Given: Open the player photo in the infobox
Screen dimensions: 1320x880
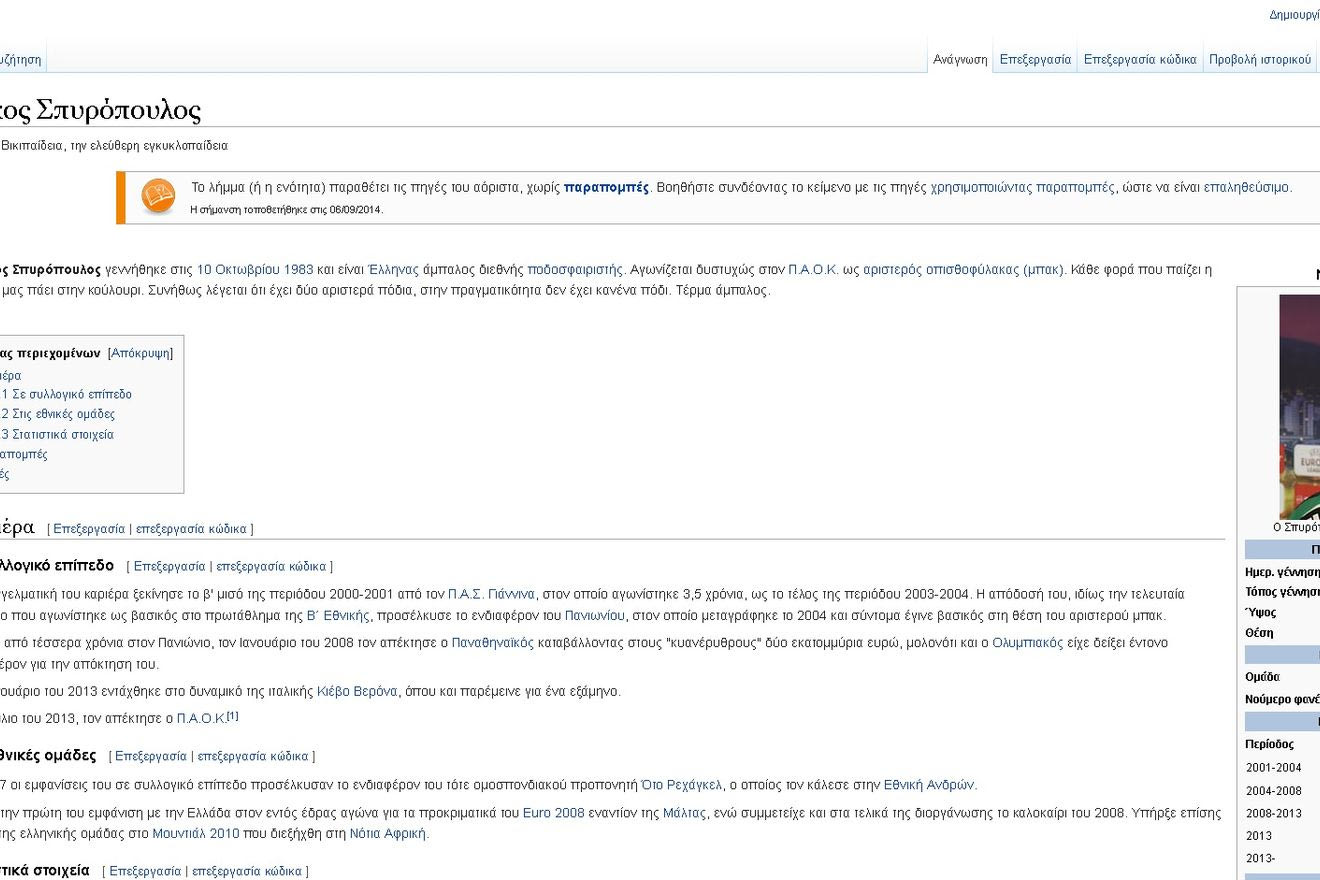Looking at the screenshot, I should tap(1301, 400).
